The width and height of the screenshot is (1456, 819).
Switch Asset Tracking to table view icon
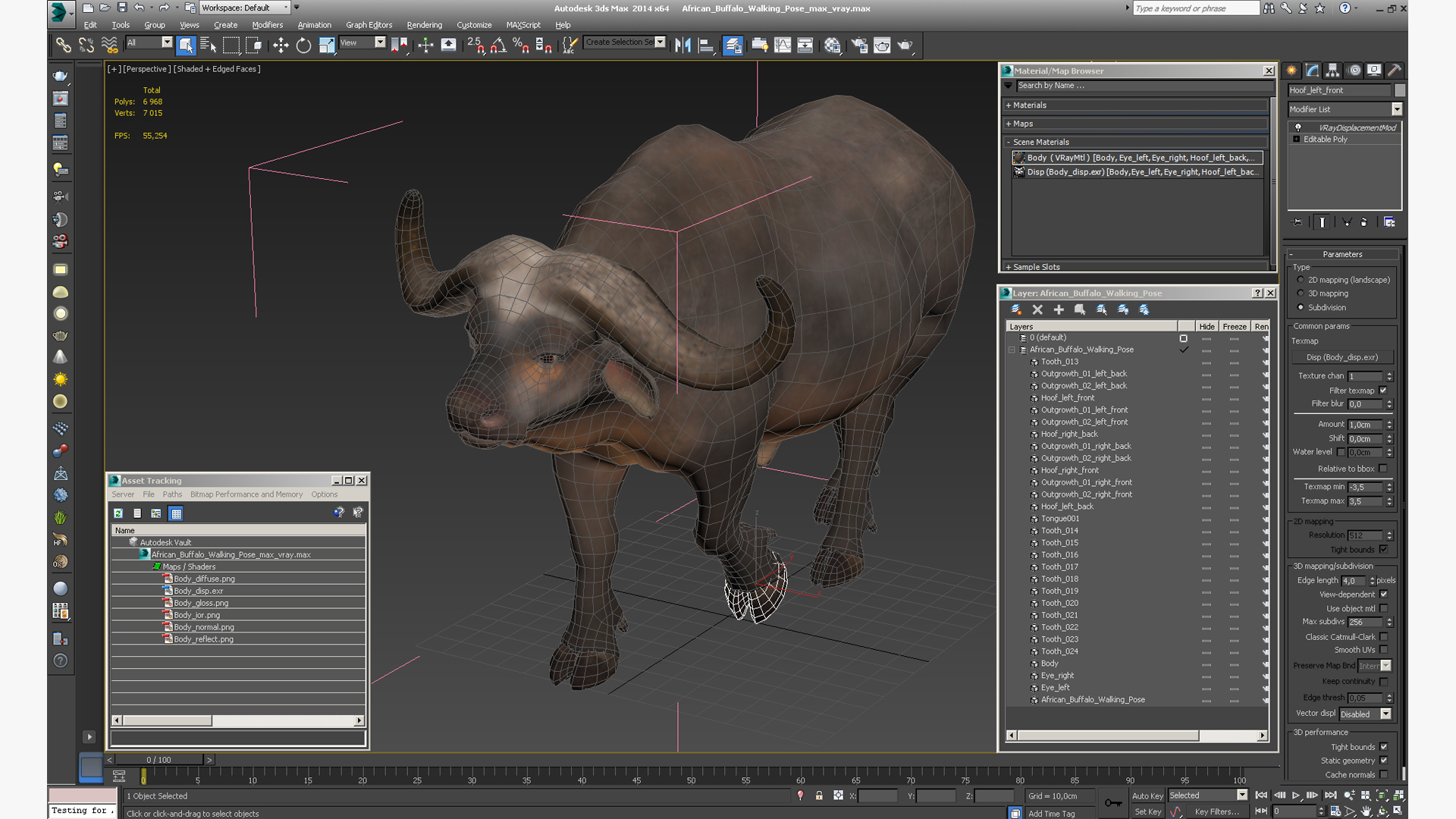point(176,513)
